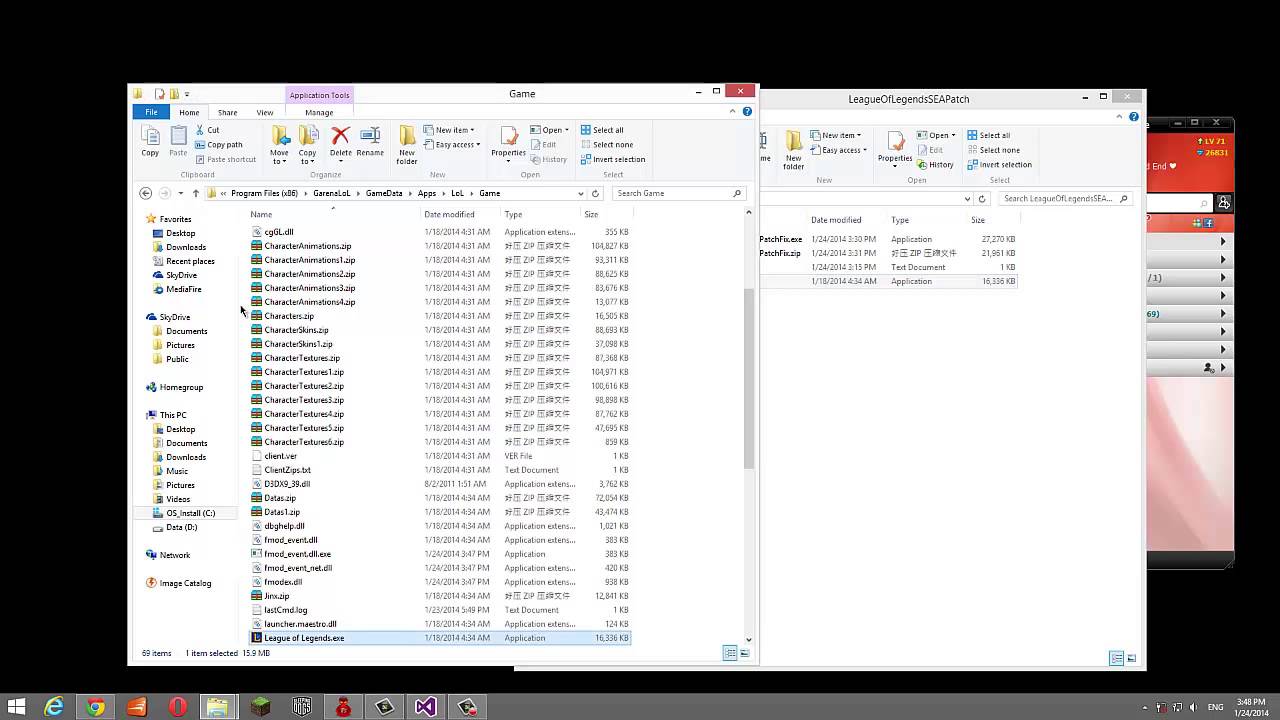Open Visual Studio from taskbar

click(425, 707)
